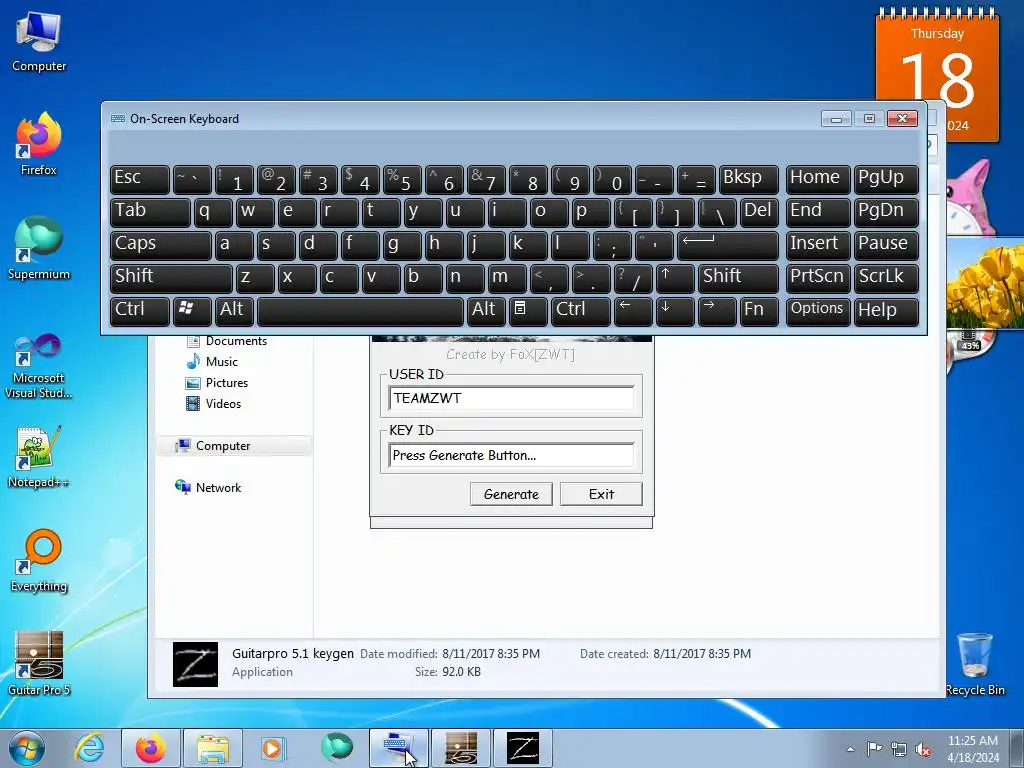Click the Del key
Screen dimensions: 1024x768
[759, 213]
